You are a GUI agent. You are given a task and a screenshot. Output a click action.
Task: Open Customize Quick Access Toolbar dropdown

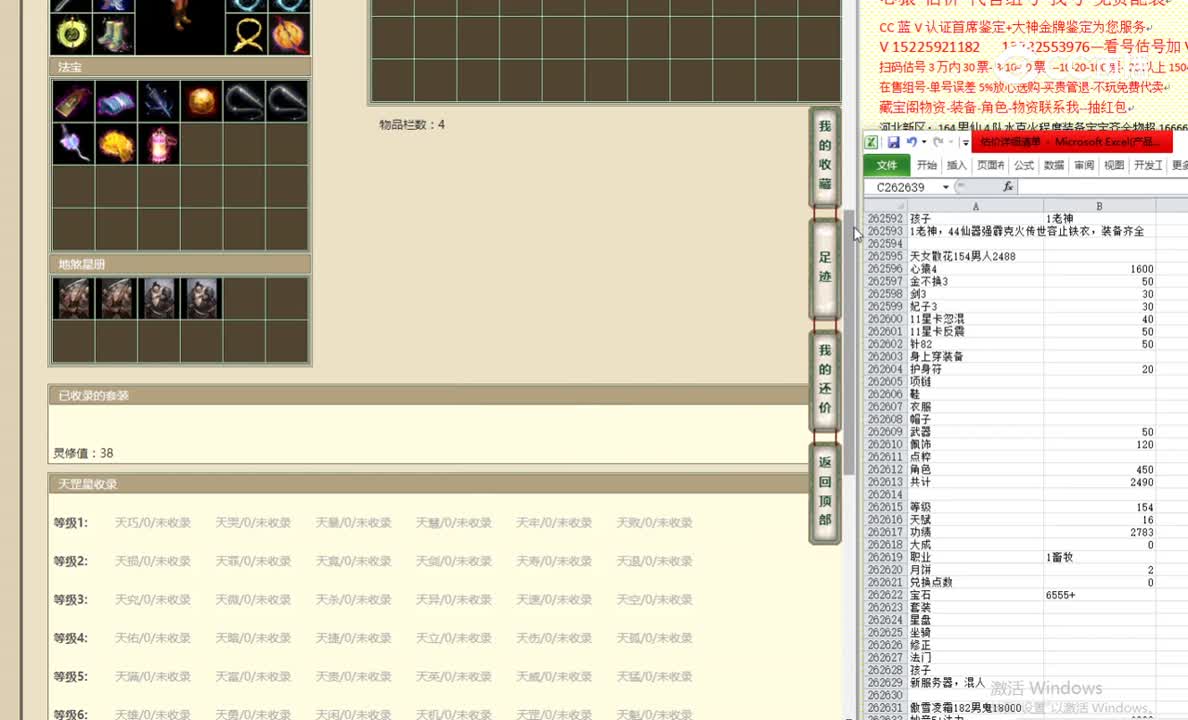965,142
